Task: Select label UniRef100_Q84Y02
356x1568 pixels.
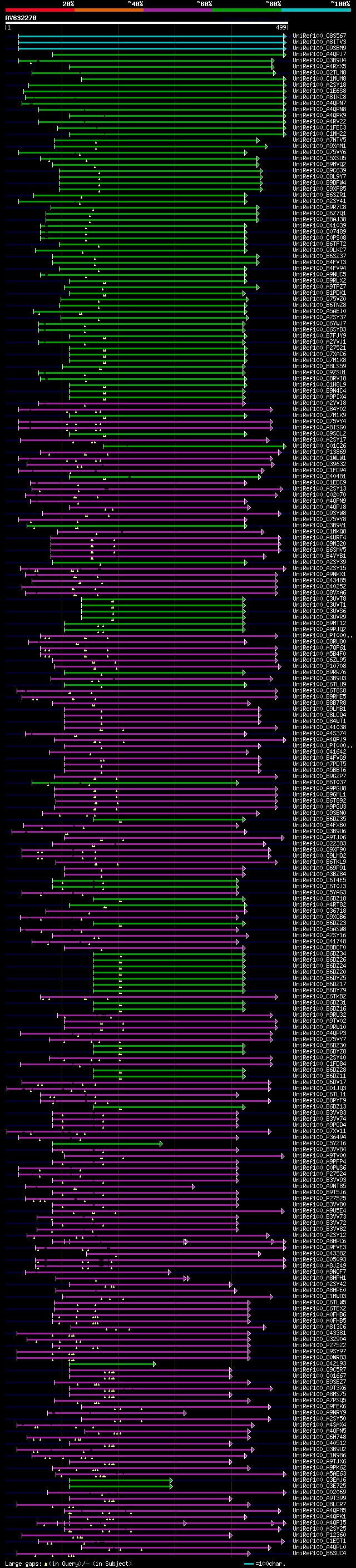Action: click(319, 409)
